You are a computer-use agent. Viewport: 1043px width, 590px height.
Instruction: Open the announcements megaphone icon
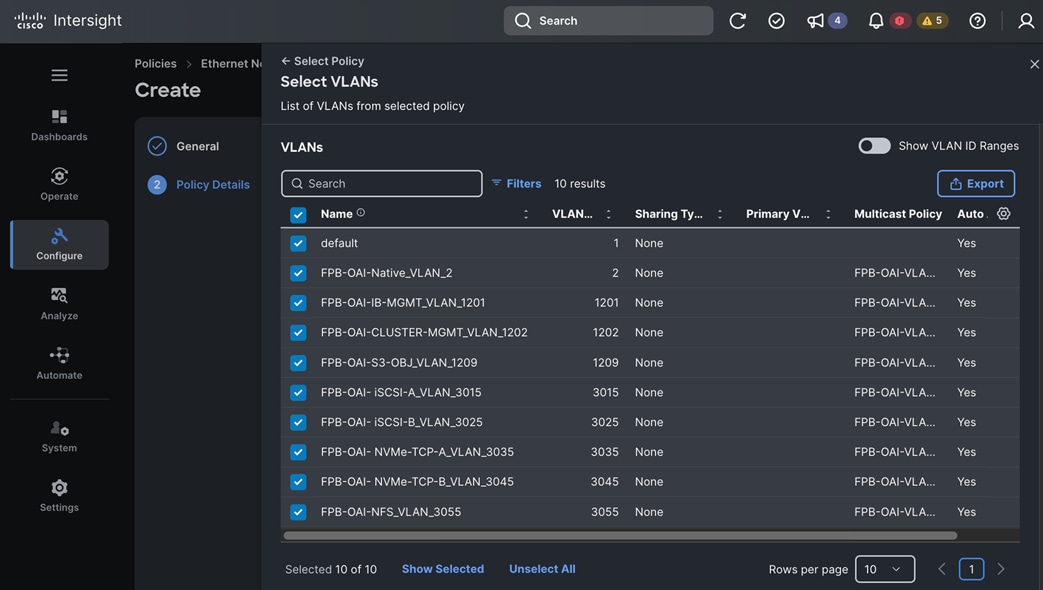[x=815, y=21]
